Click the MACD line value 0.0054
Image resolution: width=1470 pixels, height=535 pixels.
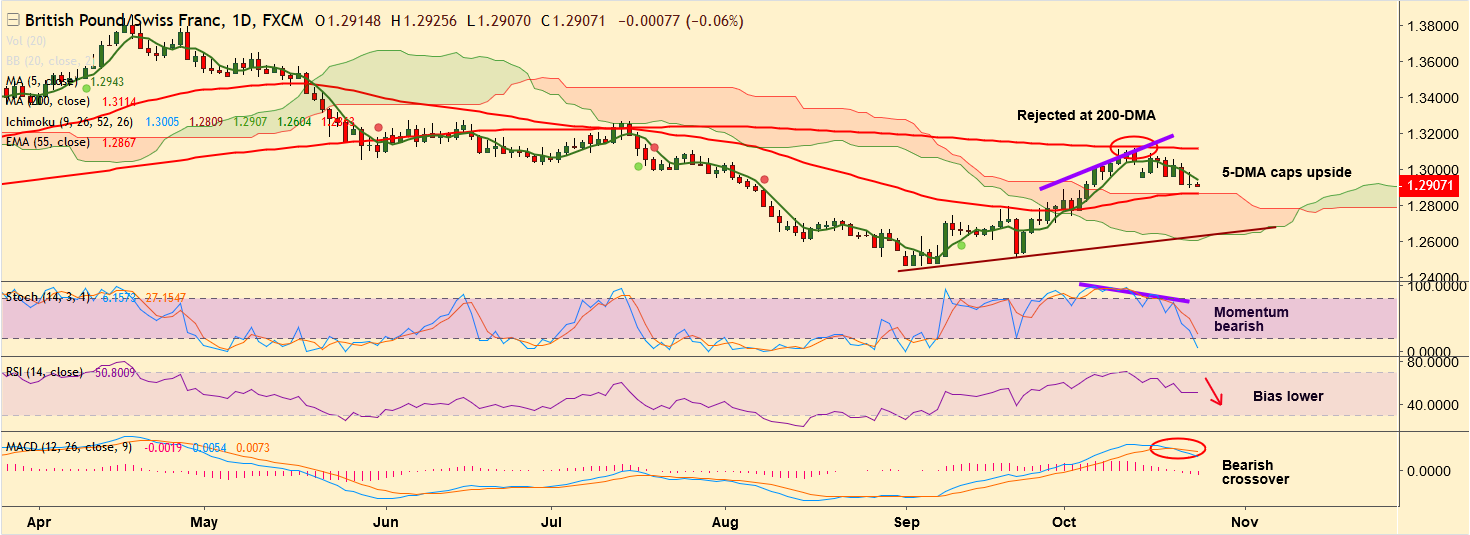coord(209,447)
